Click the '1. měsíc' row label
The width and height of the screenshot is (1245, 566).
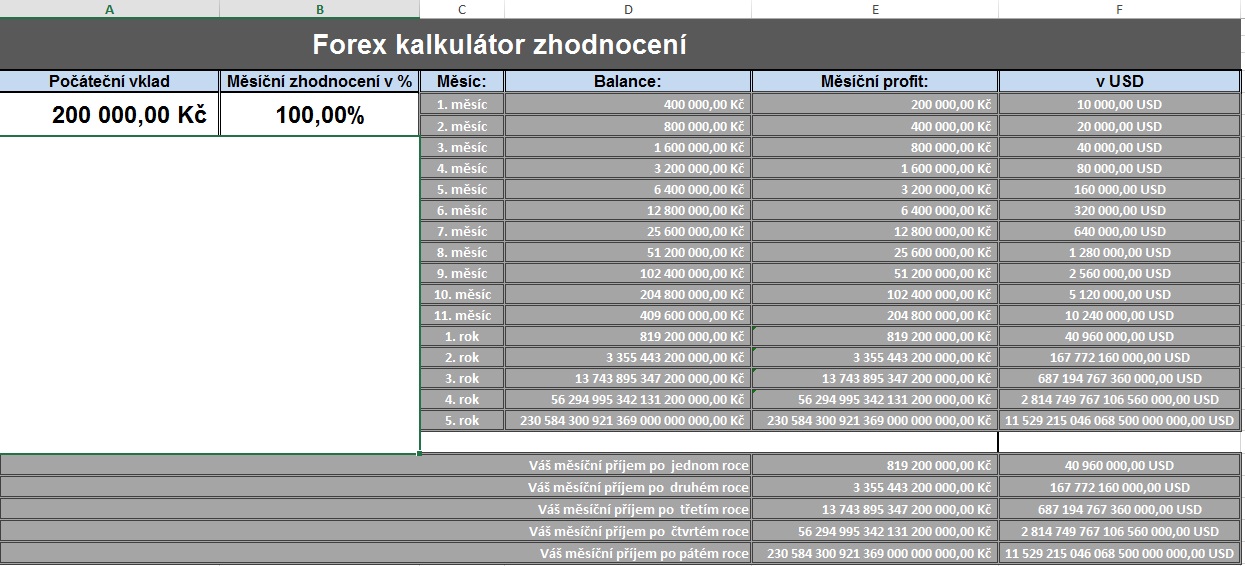point(462,104)
